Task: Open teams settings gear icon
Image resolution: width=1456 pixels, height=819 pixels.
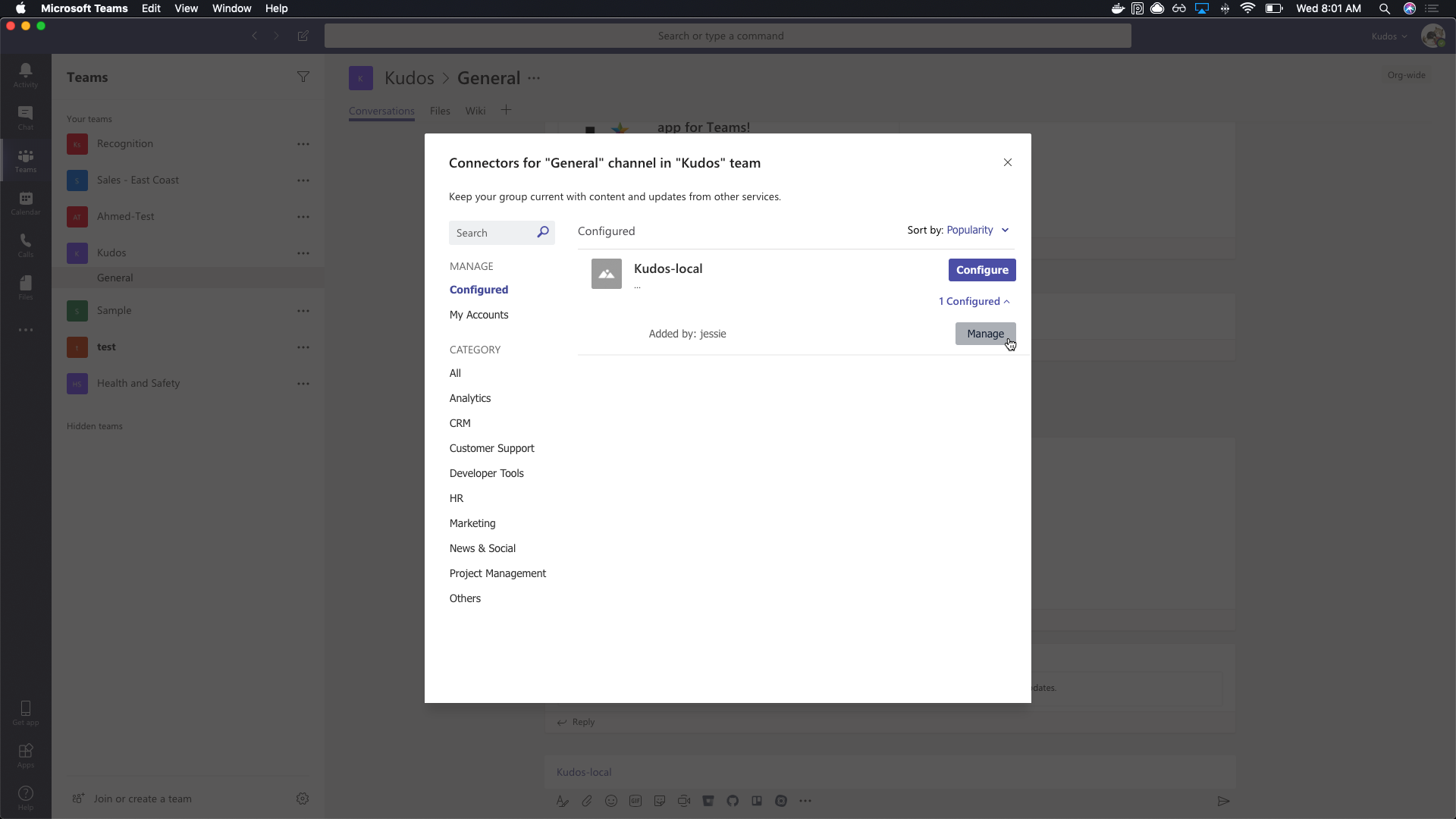Action: 303,799
